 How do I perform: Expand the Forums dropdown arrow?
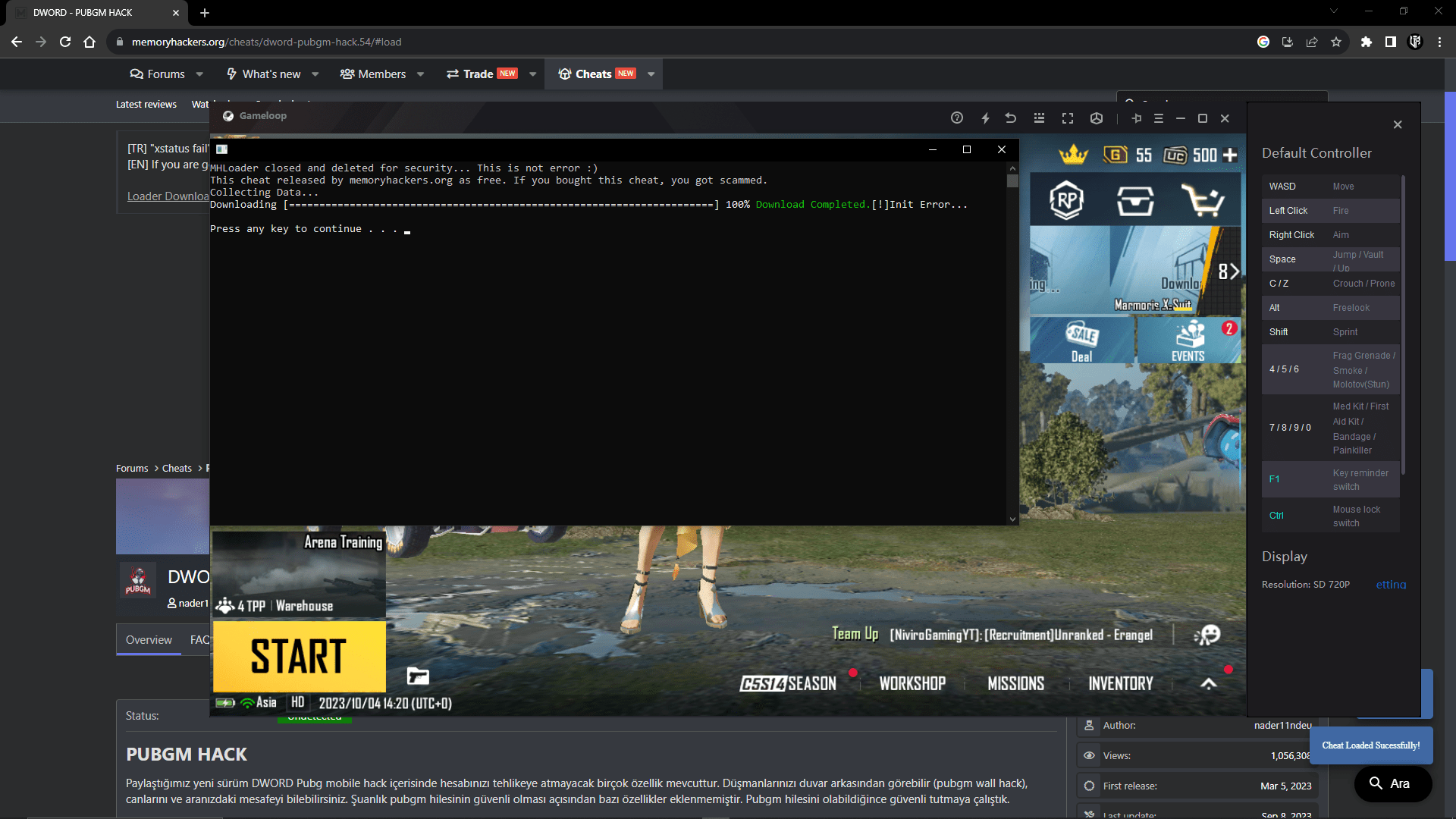coord(199,74)
